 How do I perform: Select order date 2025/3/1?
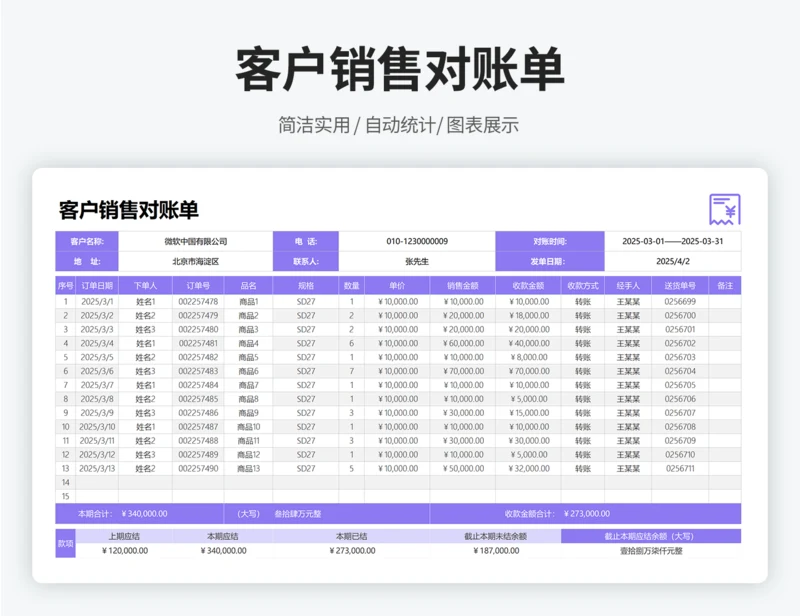pos(97,302)
